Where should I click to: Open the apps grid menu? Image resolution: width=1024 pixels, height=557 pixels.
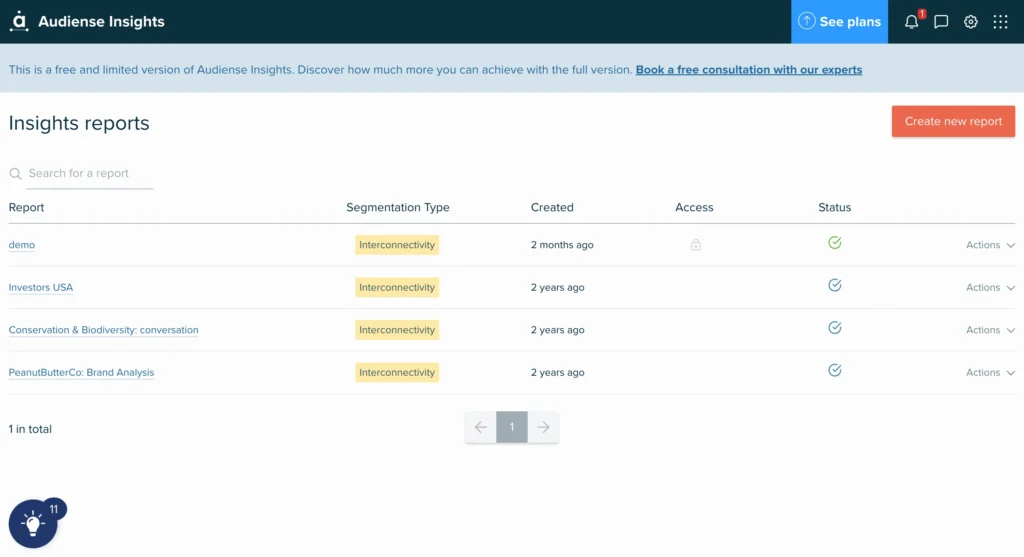(x=1000, y=22)
